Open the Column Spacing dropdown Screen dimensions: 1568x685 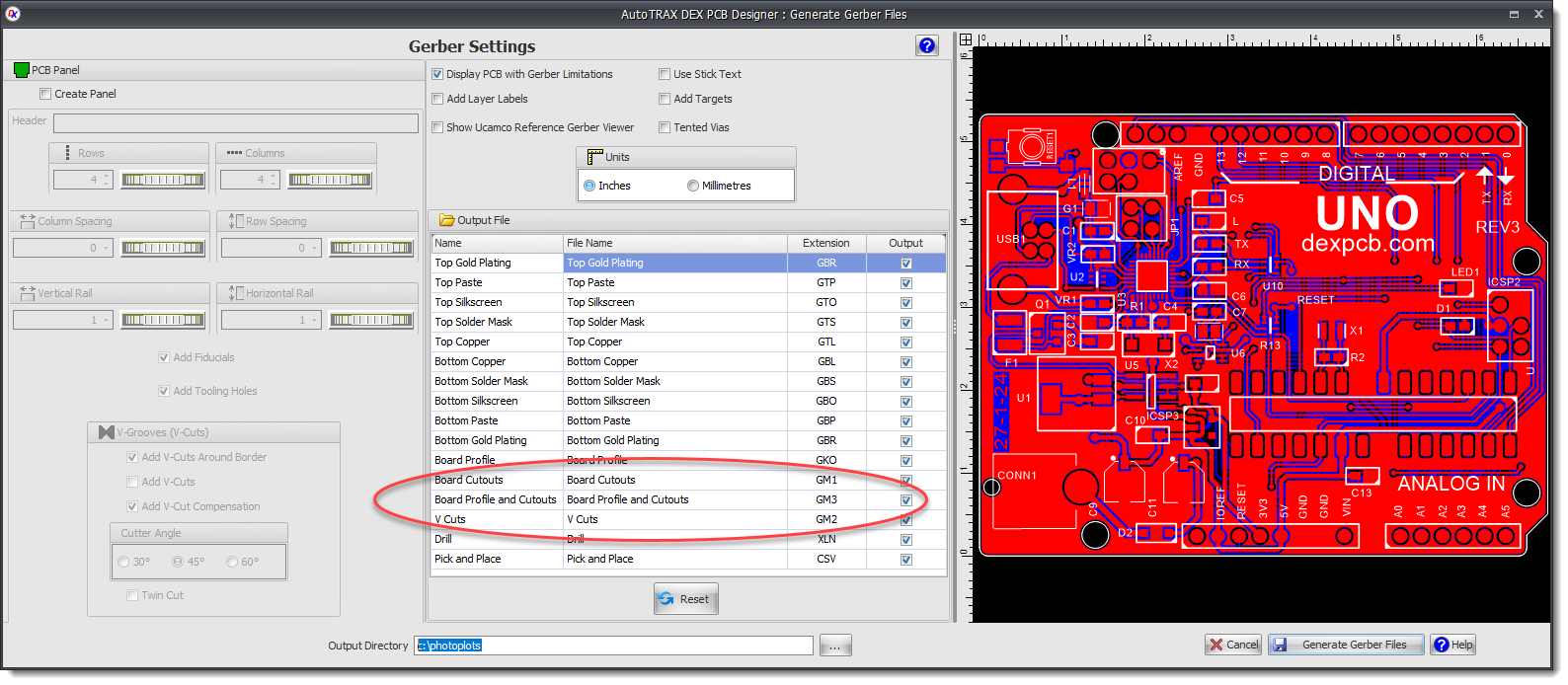point(107,248)
